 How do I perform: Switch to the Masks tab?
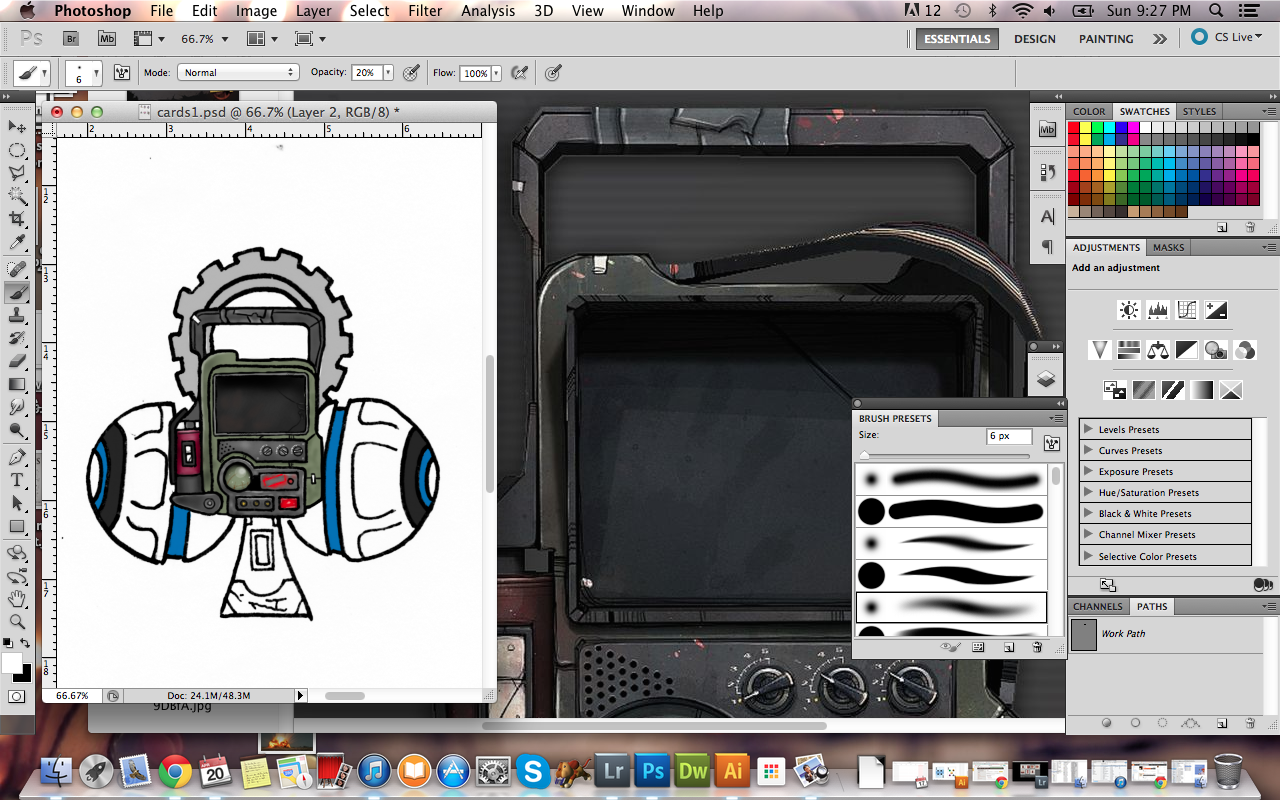(1168, 247)
